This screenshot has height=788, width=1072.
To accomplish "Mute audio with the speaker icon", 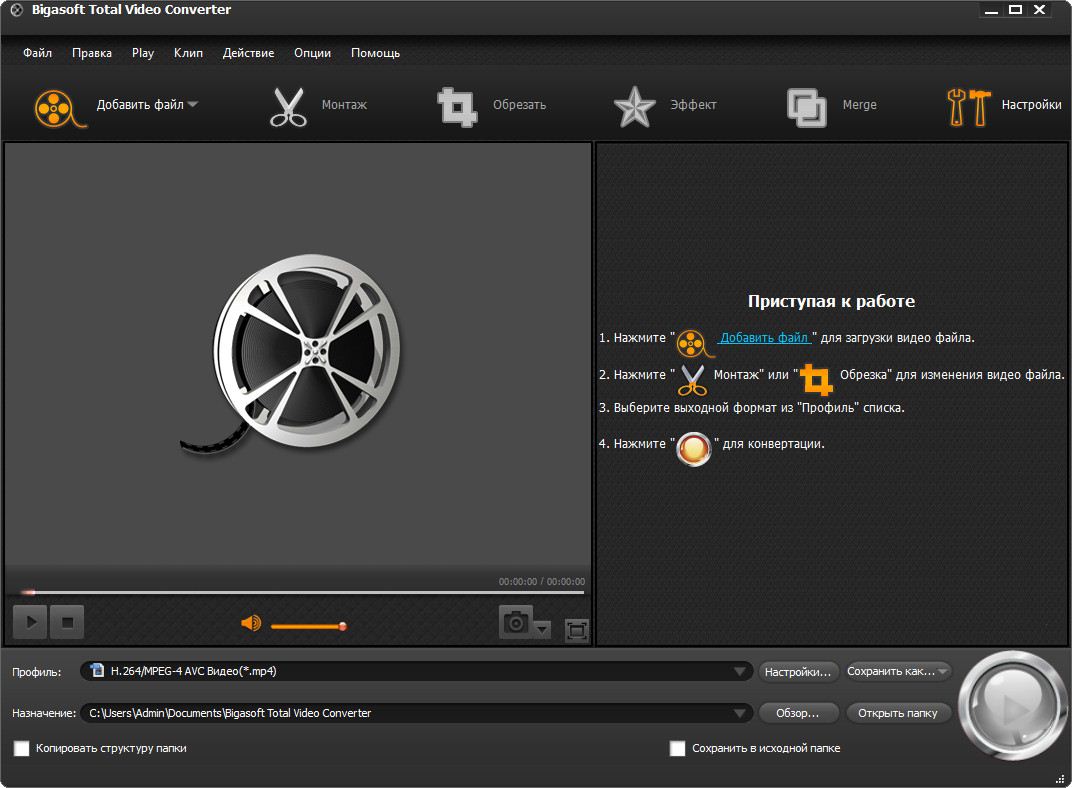I will tap(251, 623).
